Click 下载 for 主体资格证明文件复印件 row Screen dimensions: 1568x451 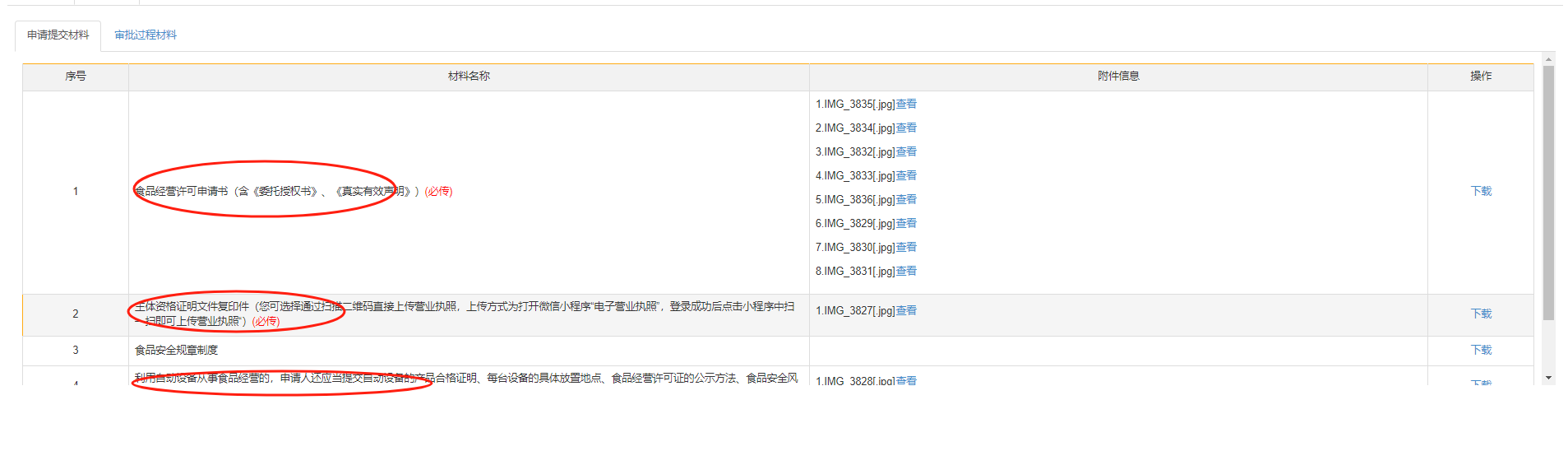click(x=1480, y=314)
